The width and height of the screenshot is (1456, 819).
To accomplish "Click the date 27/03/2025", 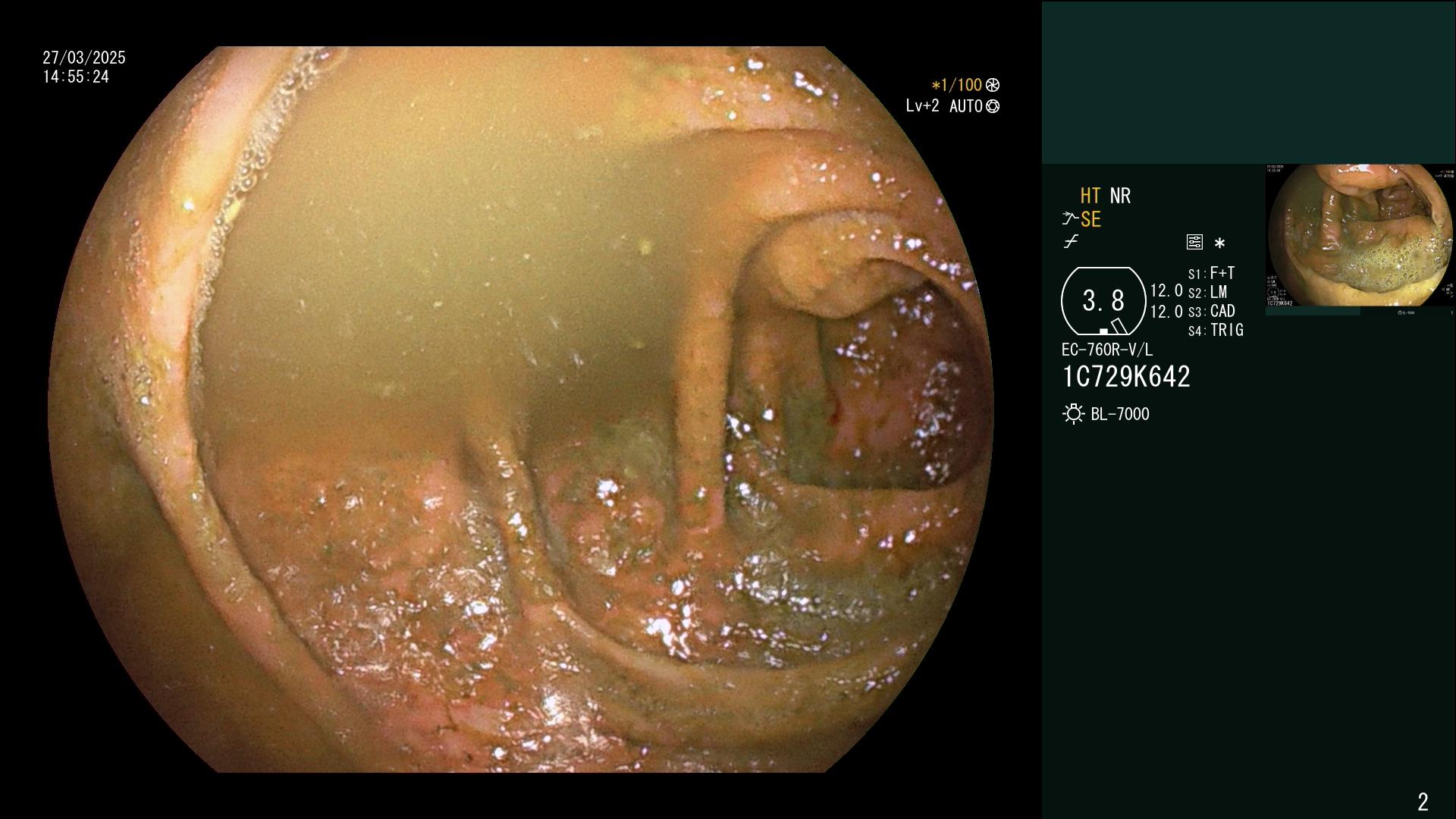I will click(x=84, y=58).
